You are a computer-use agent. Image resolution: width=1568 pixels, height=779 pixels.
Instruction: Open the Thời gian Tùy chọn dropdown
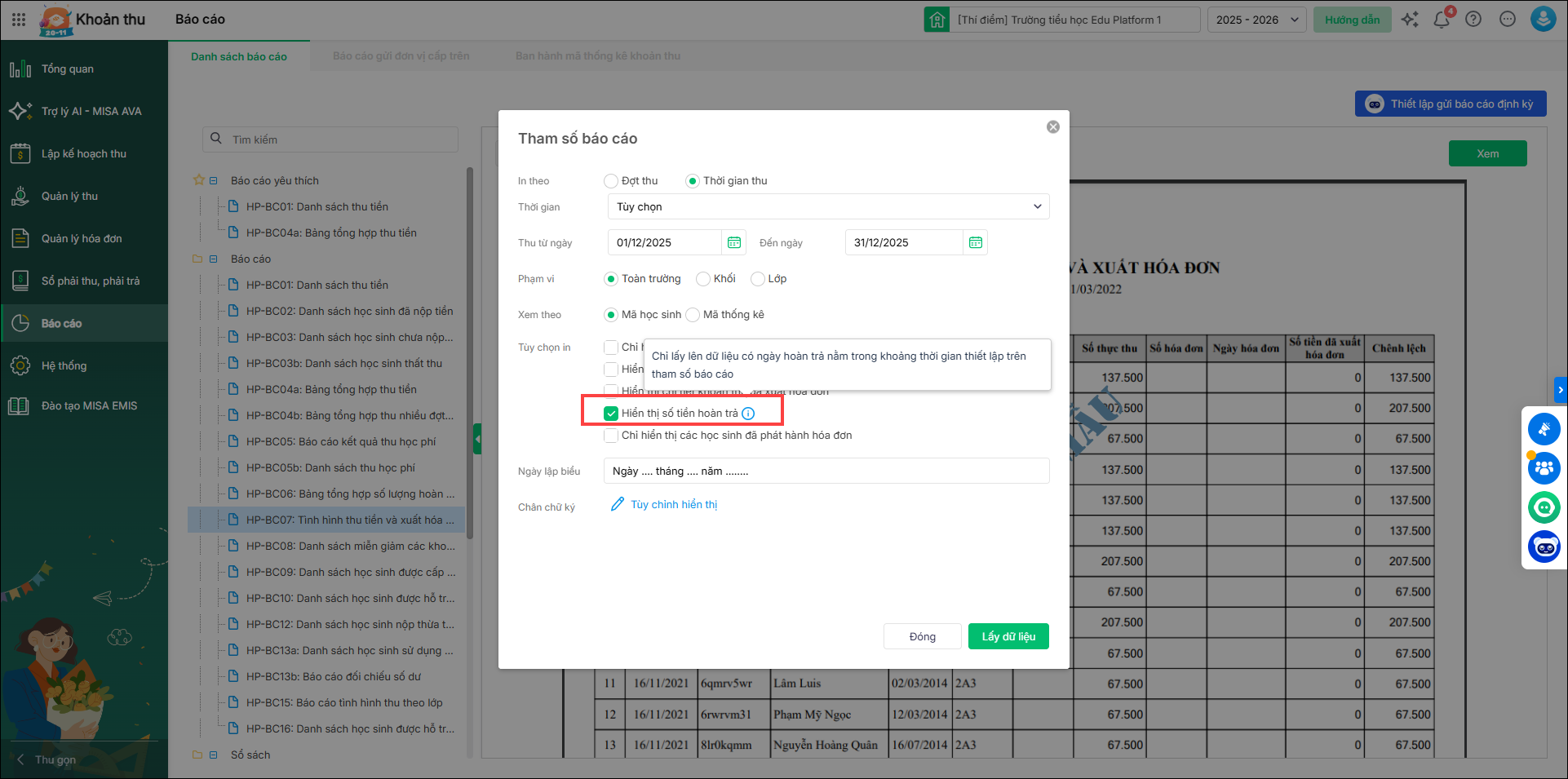828,207
